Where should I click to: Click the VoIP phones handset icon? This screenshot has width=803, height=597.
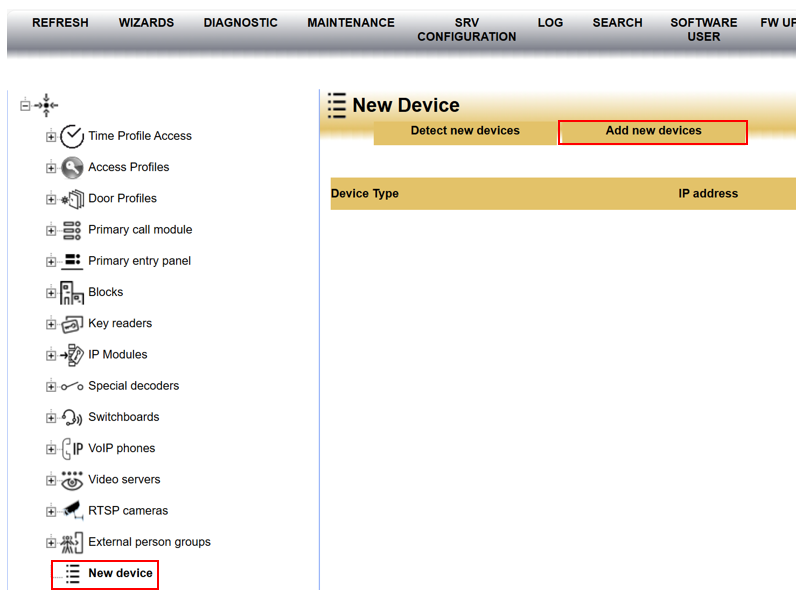[72, 449]
